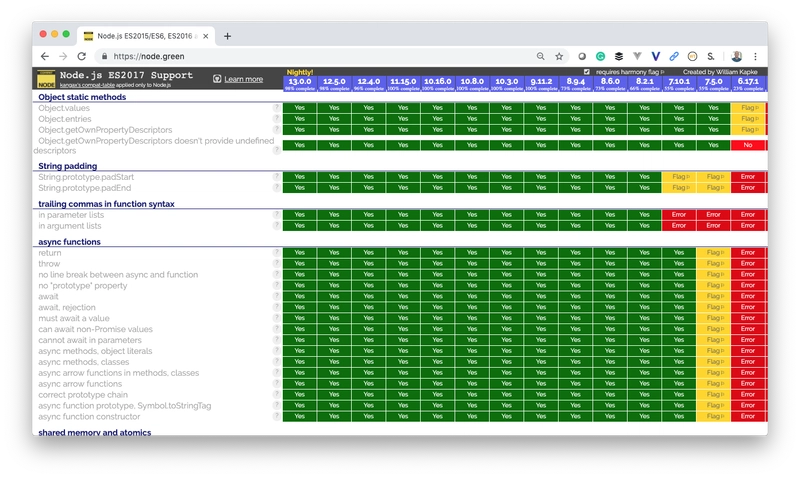The height and width of the screenshot is (478, 800).
Task: Click the 13.0.0 Nightly version column header
Action: (300, 80)
